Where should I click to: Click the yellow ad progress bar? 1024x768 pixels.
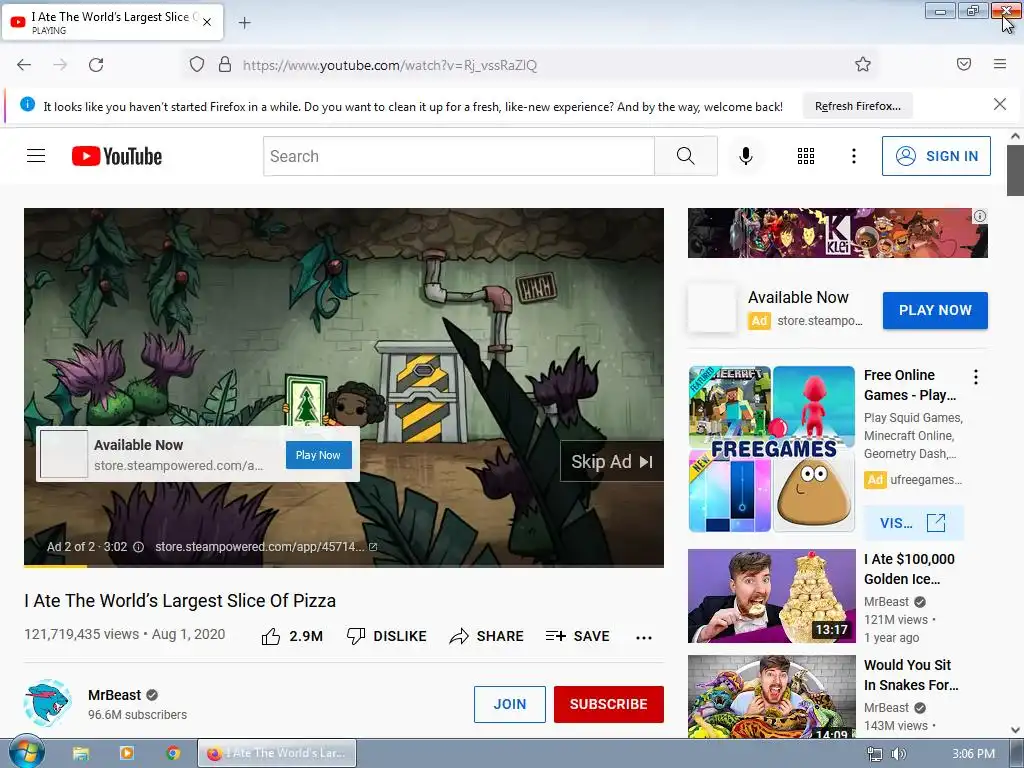[56, 566]
